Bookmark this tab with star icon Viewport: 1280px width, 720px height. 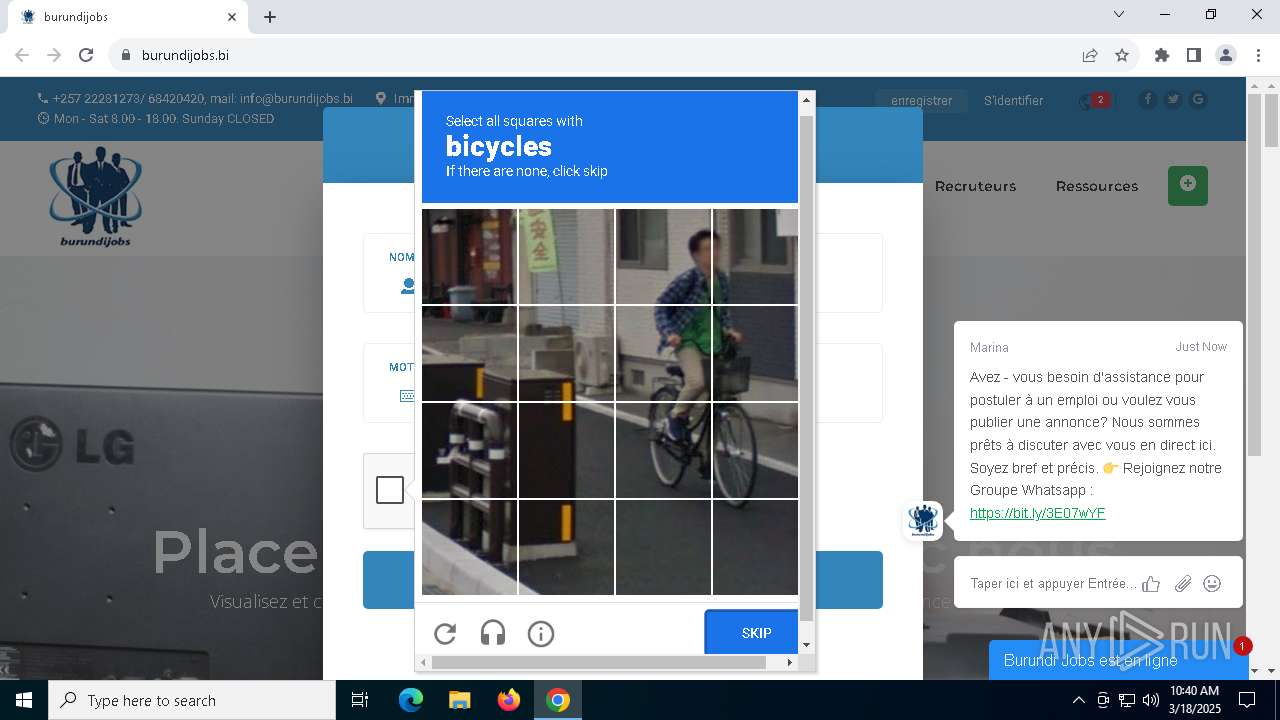point(1122,55)
